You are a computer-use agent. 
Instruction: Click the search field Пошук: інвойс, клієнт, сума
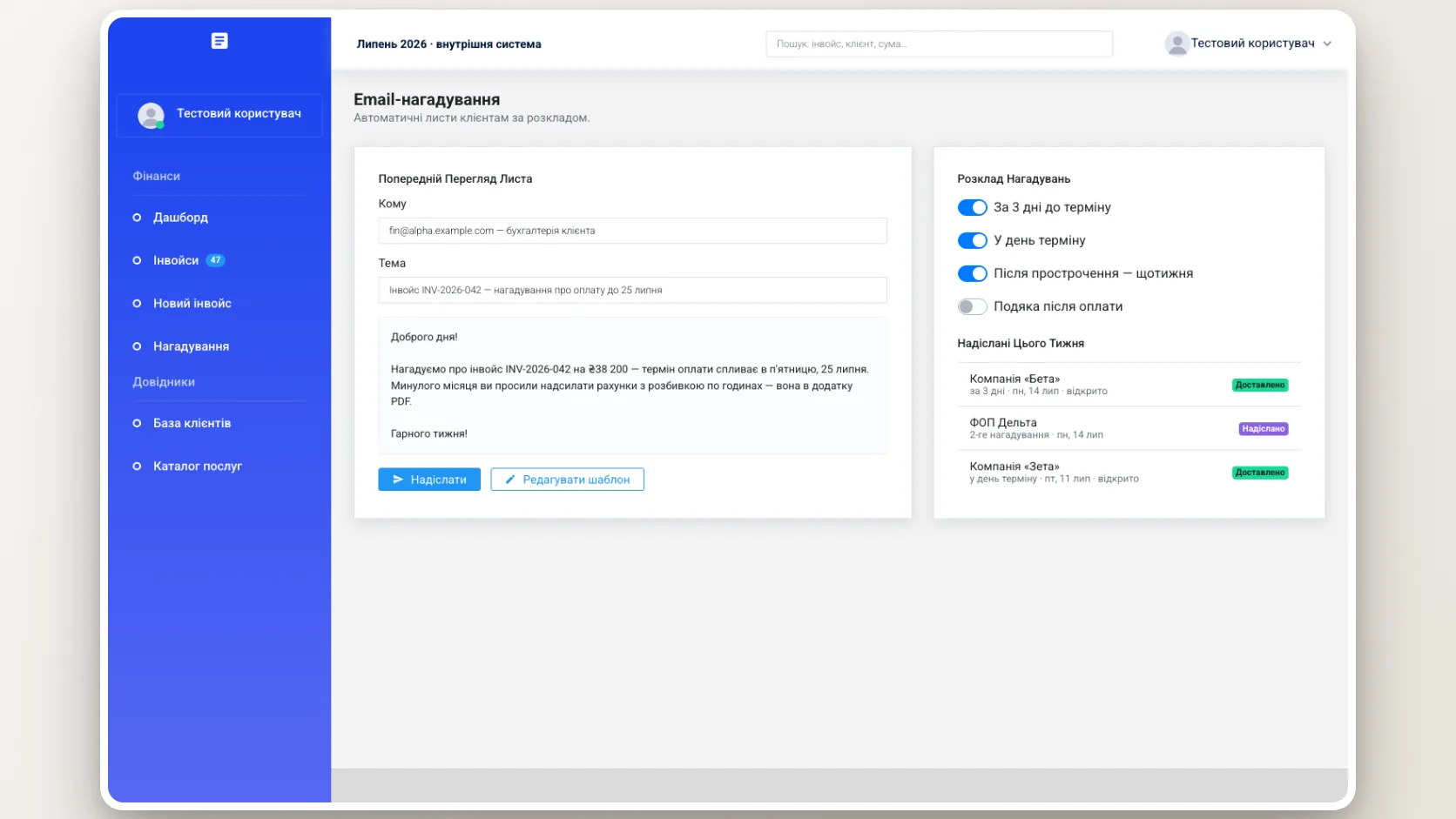coord(939,44)
